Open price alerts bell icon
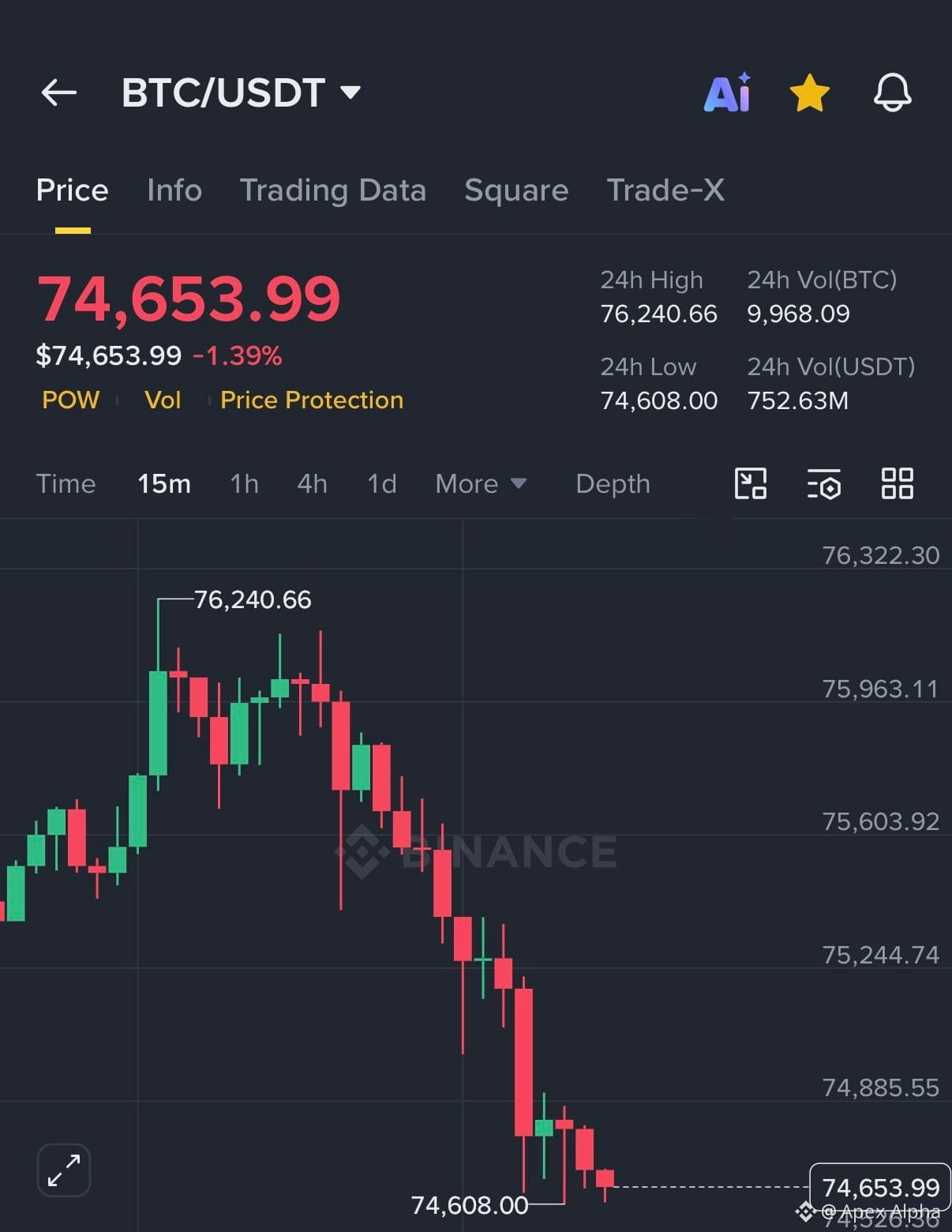The height and width of the screenshot is (1232, 952). [x=893, y=93]
